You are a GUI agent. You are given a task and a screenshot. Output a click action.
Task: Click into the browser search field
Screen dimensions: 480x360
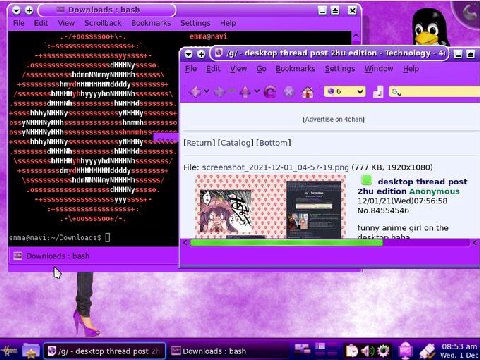435,91
